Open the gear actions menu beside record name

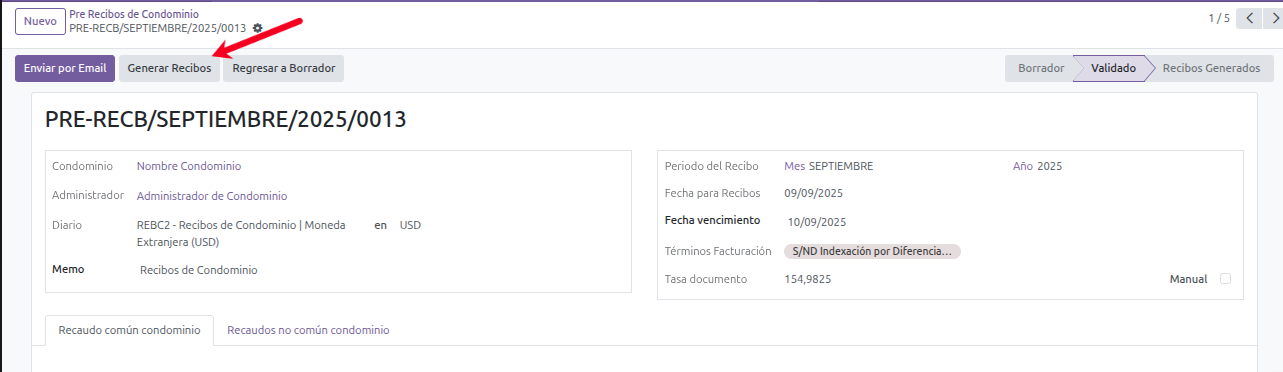pyautogui.click(x=258, y=28)
